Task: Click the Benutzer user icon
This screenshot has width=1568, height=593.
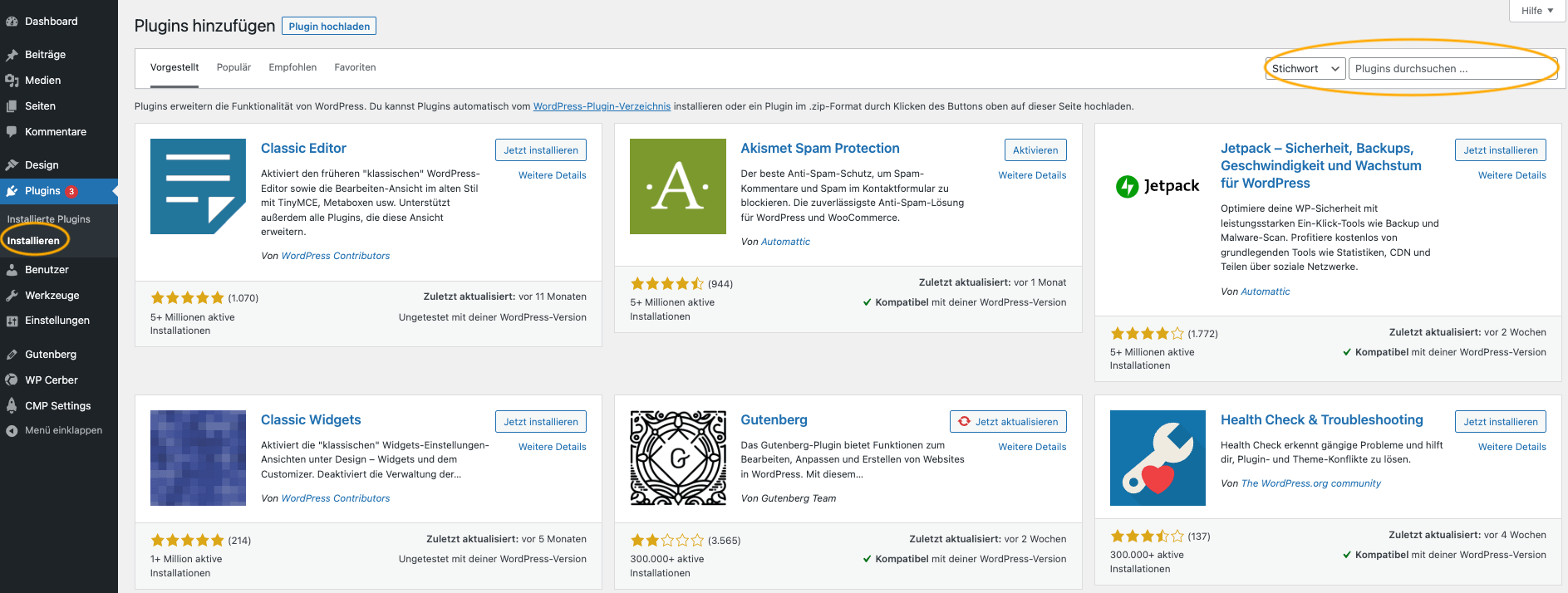Action: pyautogui.click(x=12, y=270)
